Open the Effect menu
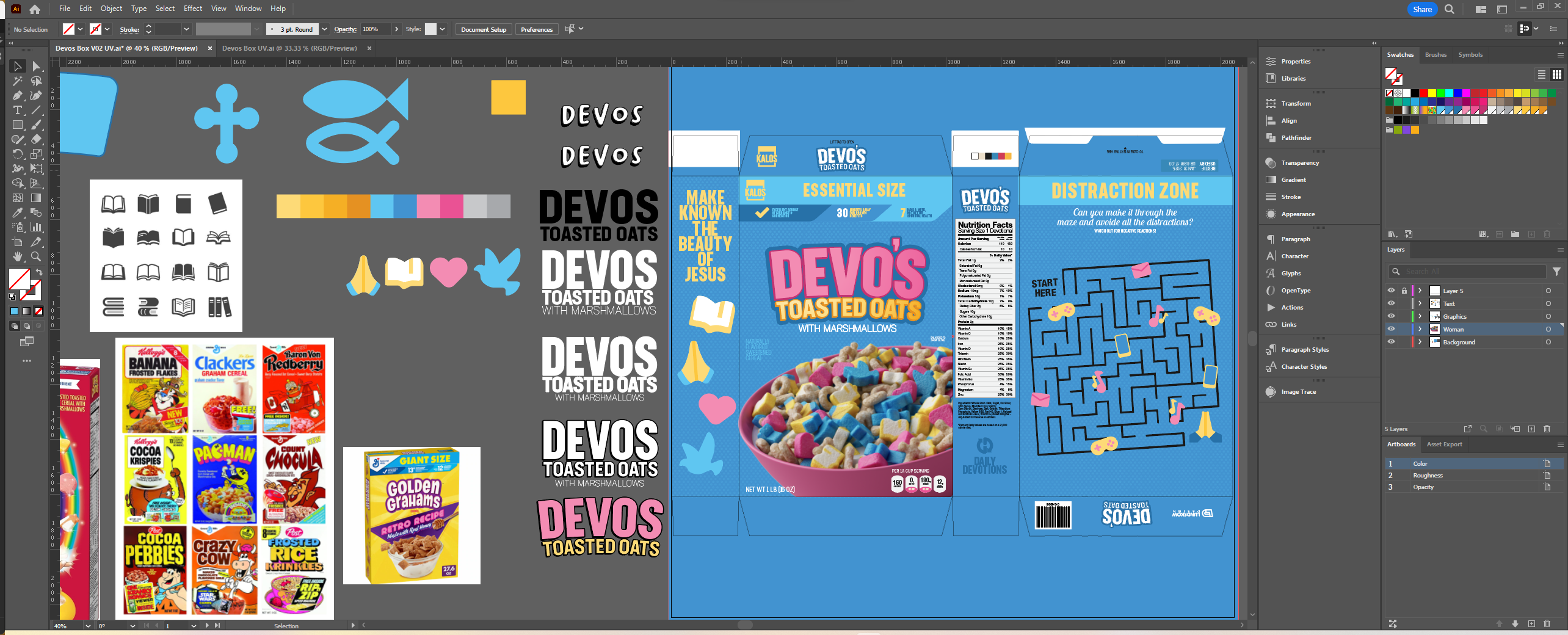This screenshot has width=1568, height=635. [x=192, y=9]
